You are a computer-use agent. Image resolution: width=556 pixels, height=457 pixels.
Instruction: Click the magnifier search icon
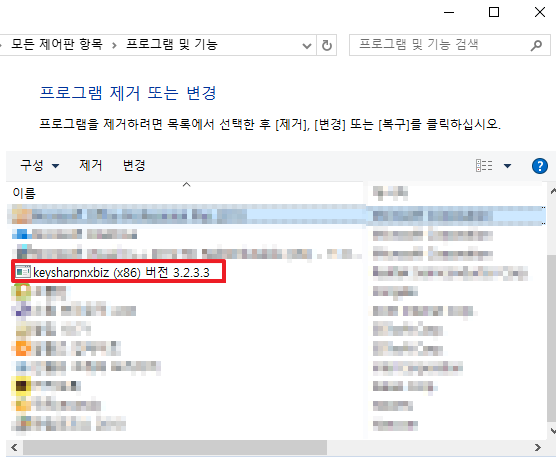tap(536, 45)
